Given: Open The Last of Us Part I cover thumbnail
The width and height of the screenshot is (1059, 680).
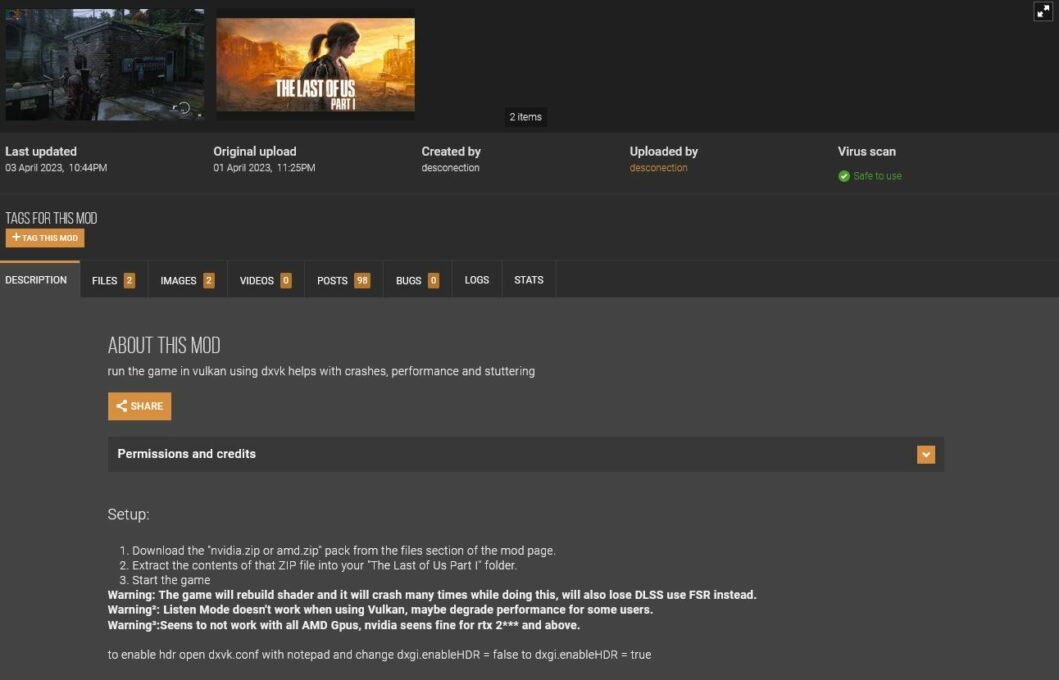Looking at the screenshot, I should 315,65.
